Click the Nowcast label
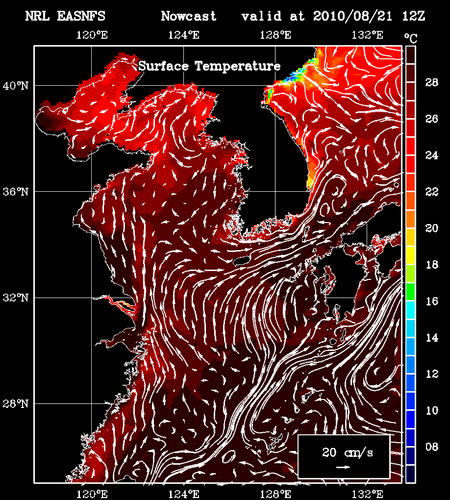Image resolution: width=450 pixels, height=500 pixels. pyautogui.click(x=189, y=16)
